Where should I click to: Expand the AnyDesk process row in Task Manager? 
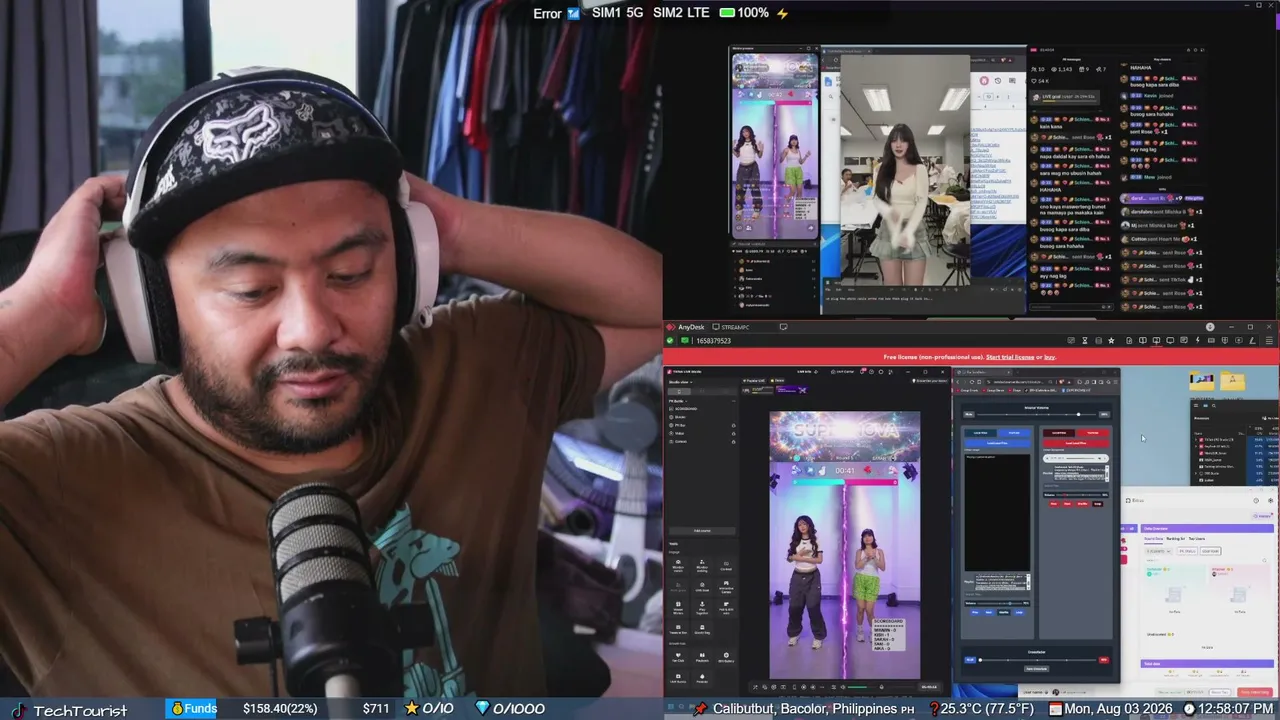(x=1198, y=446)
